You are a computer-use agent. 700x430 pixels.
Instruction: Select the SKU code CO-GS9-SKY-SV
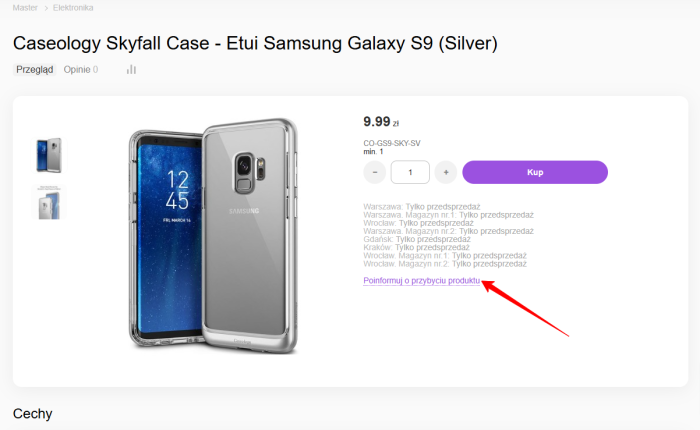coord(392,143)
